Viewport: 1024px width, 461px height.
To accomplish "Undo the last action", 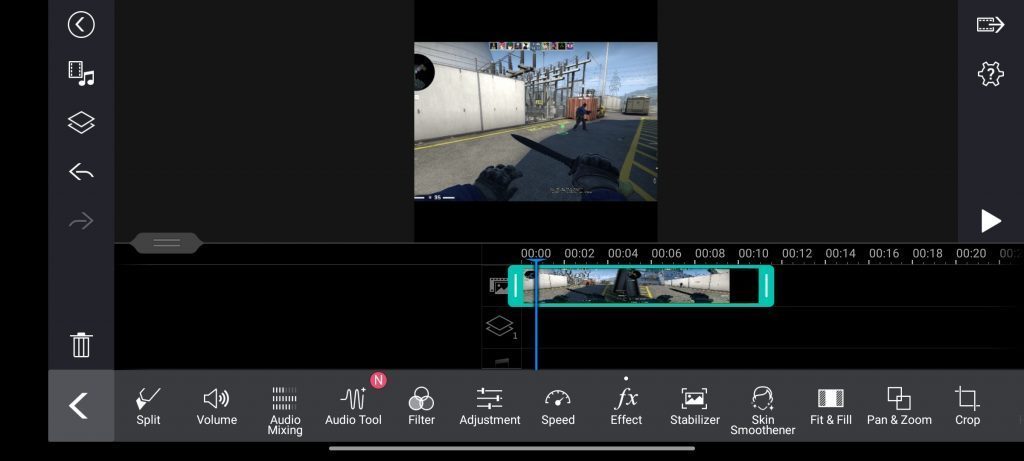I will coord(81,173).
